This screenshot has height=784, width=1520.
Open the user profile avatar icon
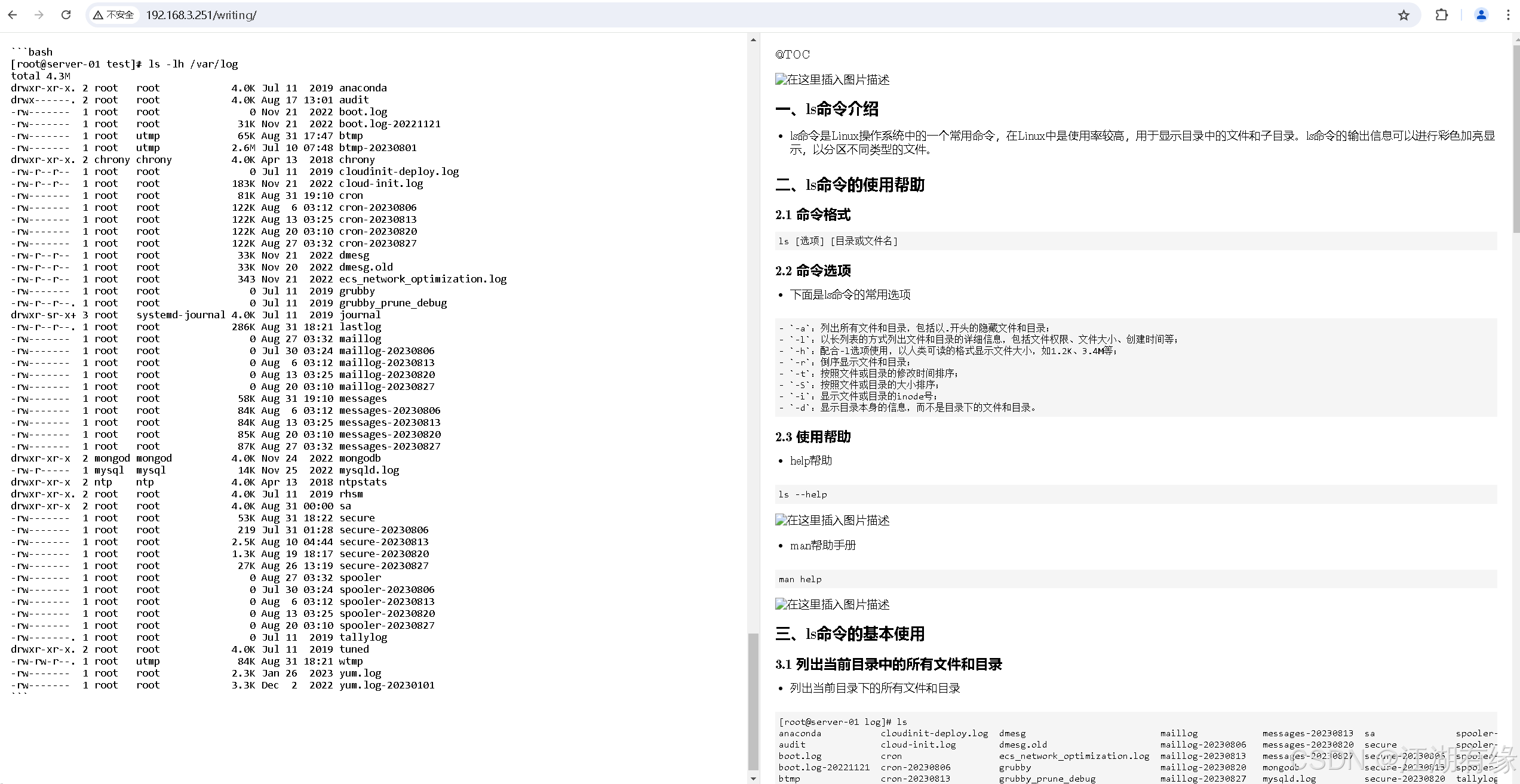(1481, 15)
